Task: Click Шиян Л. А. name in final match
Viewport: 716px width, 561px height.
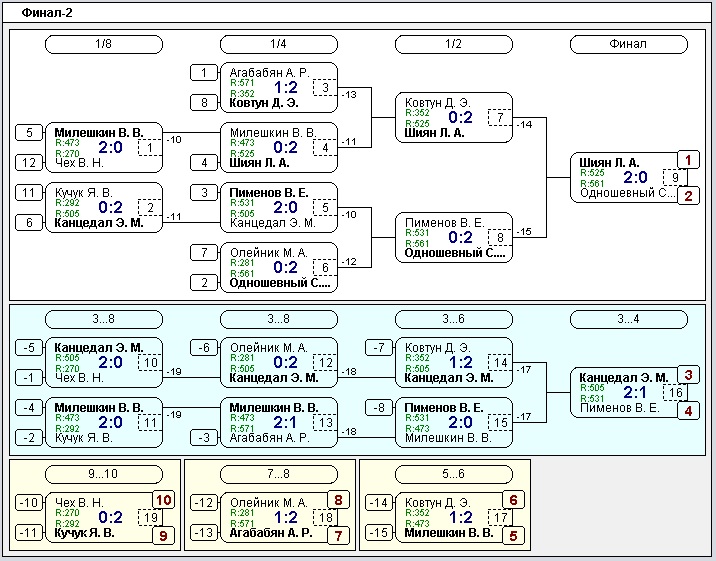Action: coord(609,163)
